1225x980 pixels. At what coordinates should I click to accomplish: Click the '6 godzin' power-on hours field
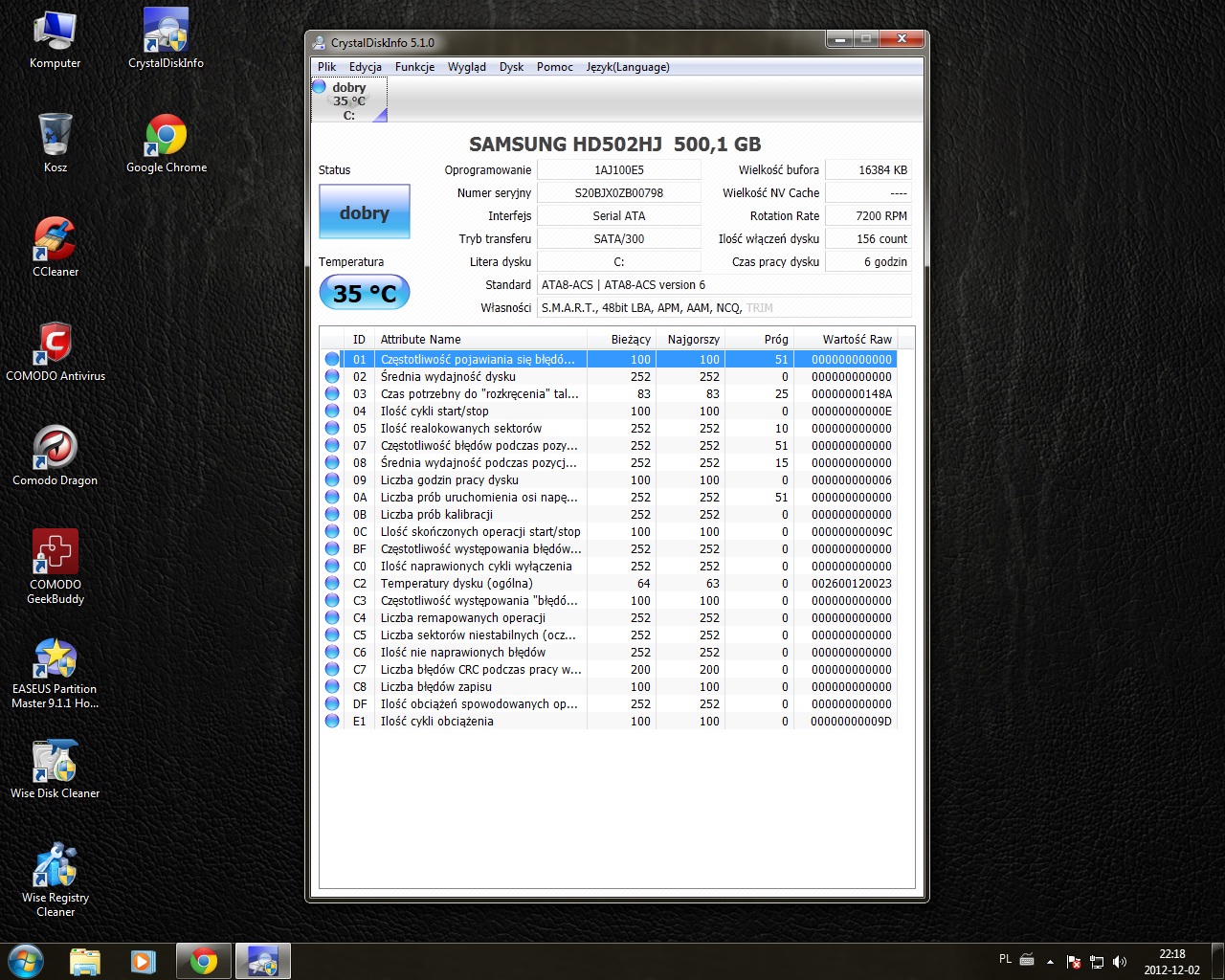click(868, 261)
